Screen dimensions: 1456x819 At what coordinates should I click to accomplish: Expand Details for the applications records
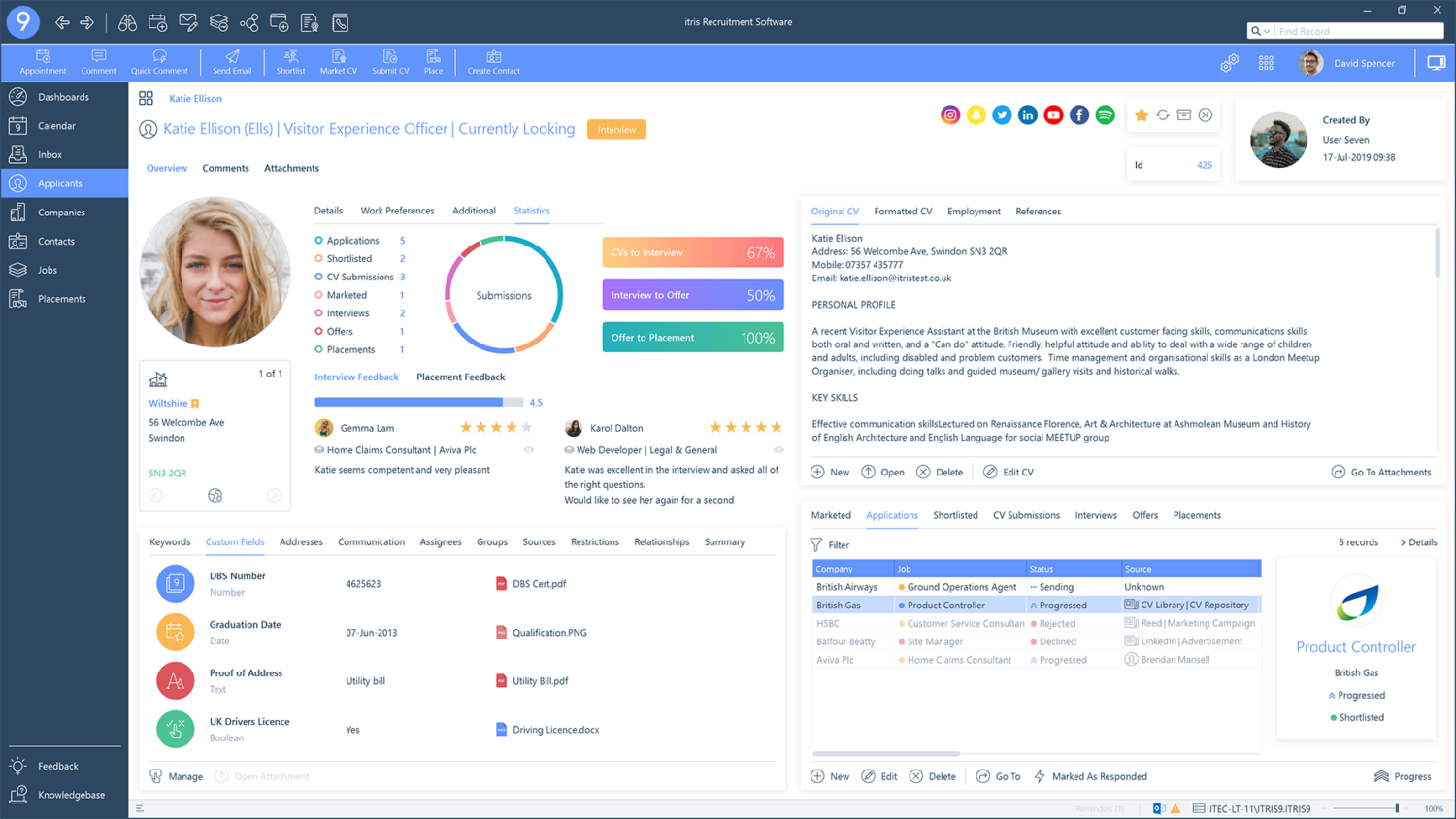(1419, 542)
